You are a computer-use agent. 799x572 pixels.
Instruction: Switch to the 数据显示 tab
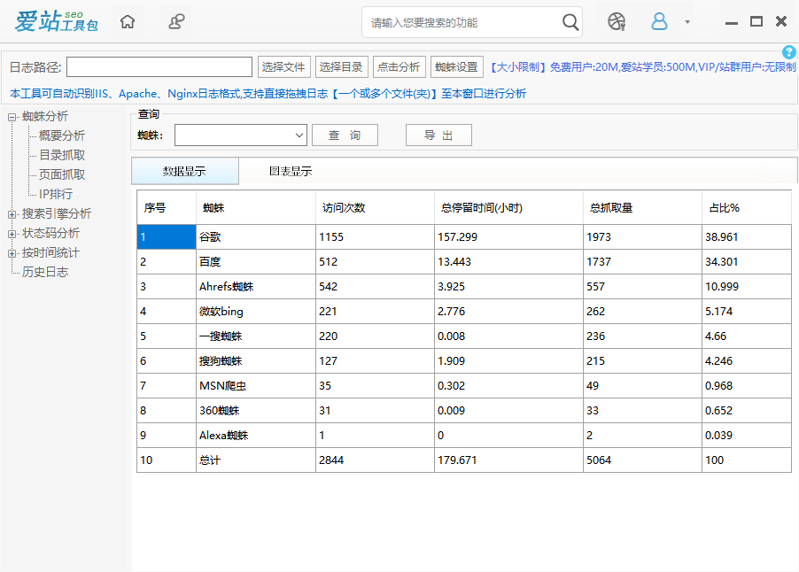185,171
